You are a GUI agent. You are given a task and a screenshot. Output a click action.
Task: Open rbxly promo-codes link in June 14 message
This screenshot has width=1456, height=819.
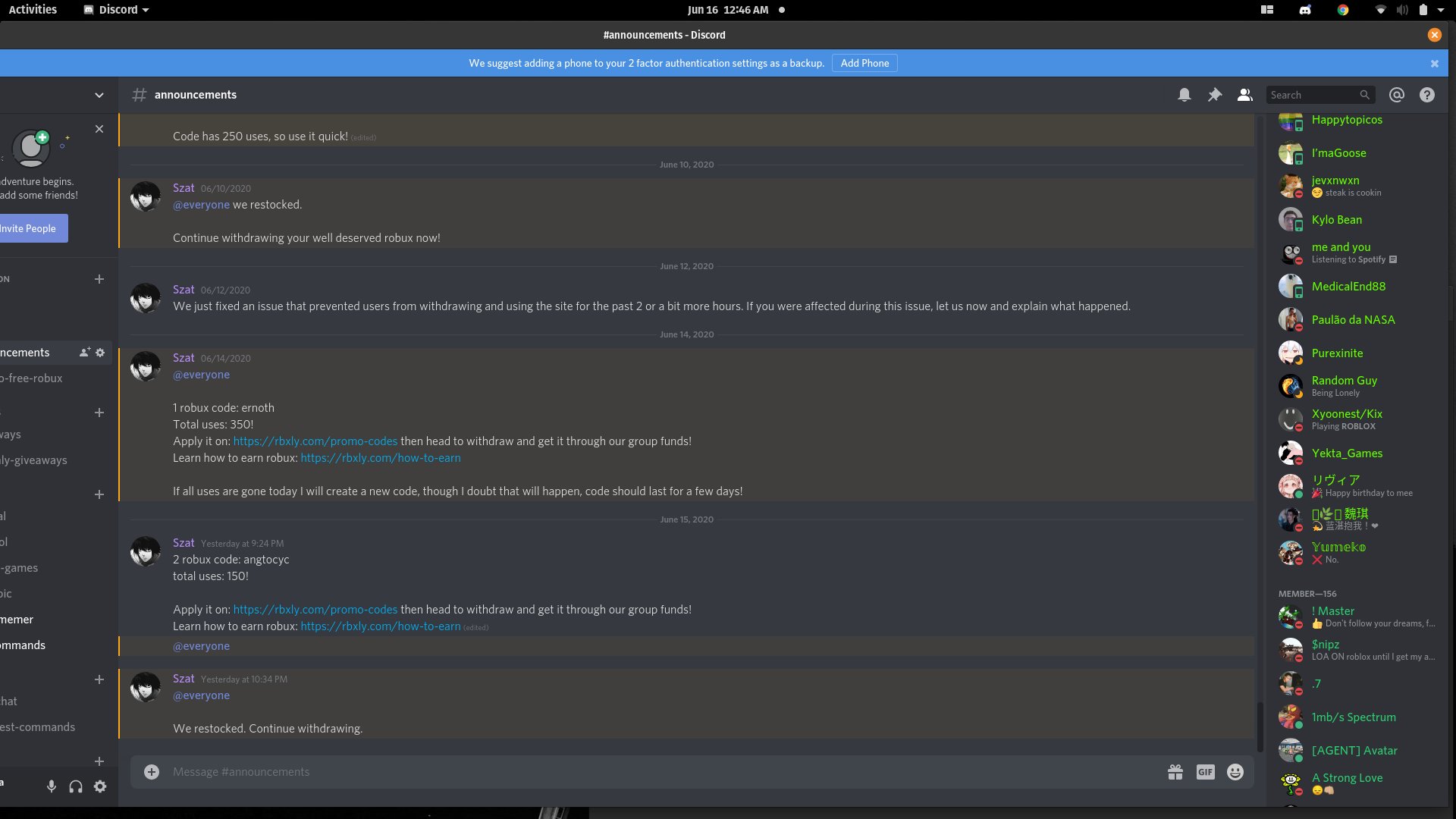315,441
